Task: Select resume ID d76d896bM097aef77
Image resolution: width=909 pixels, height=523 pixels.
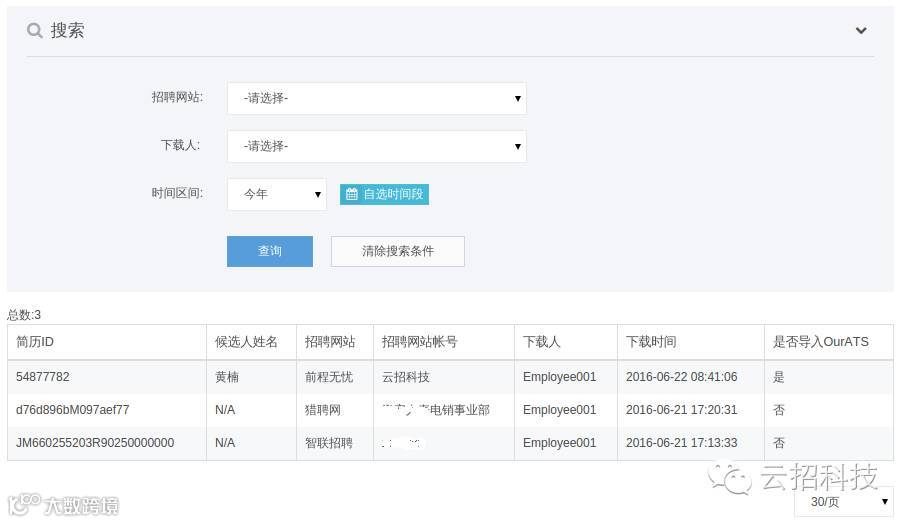Action: [x=72, y=410]
